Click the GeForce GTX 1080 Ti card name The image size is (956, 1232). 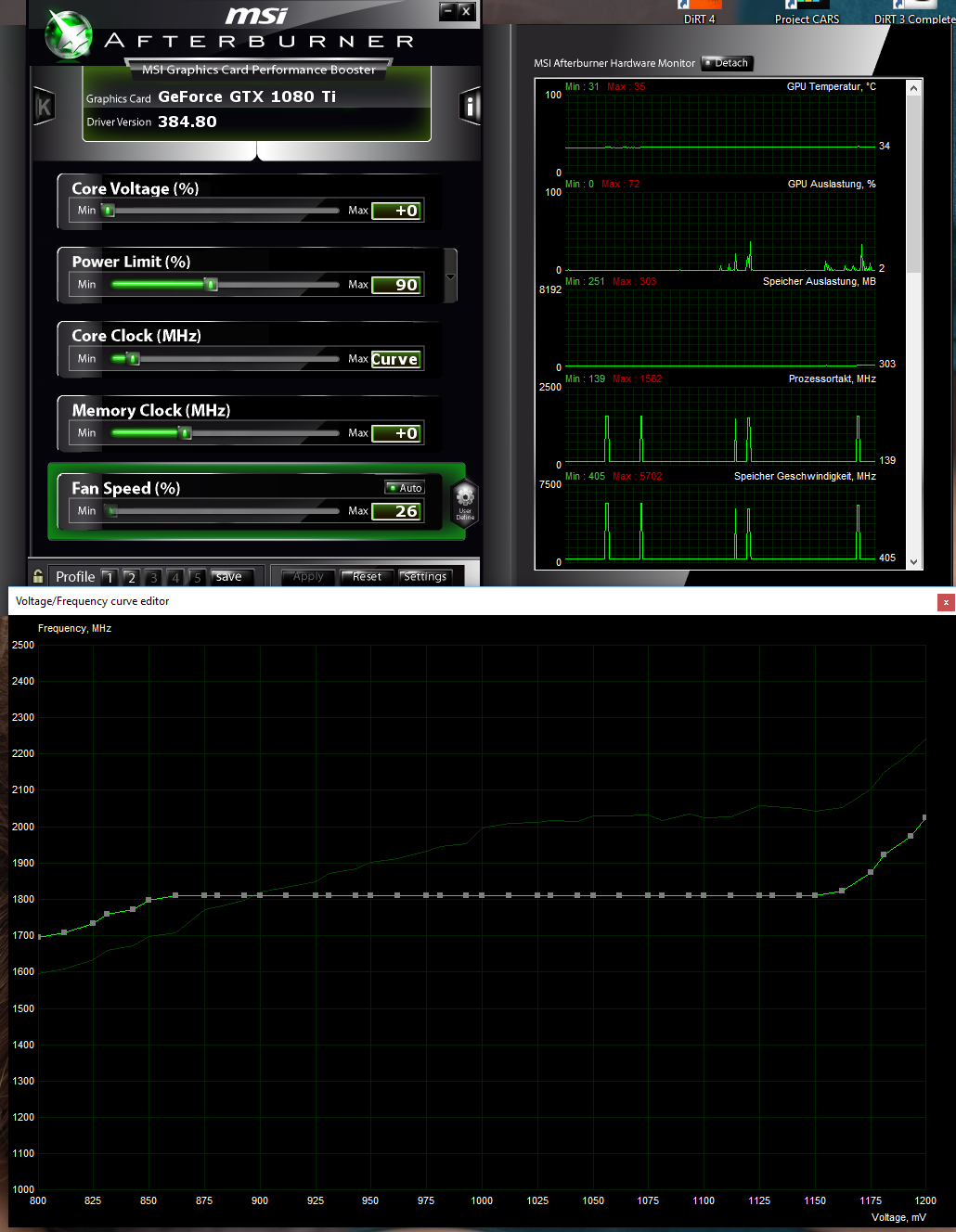[x=247, y=96]
